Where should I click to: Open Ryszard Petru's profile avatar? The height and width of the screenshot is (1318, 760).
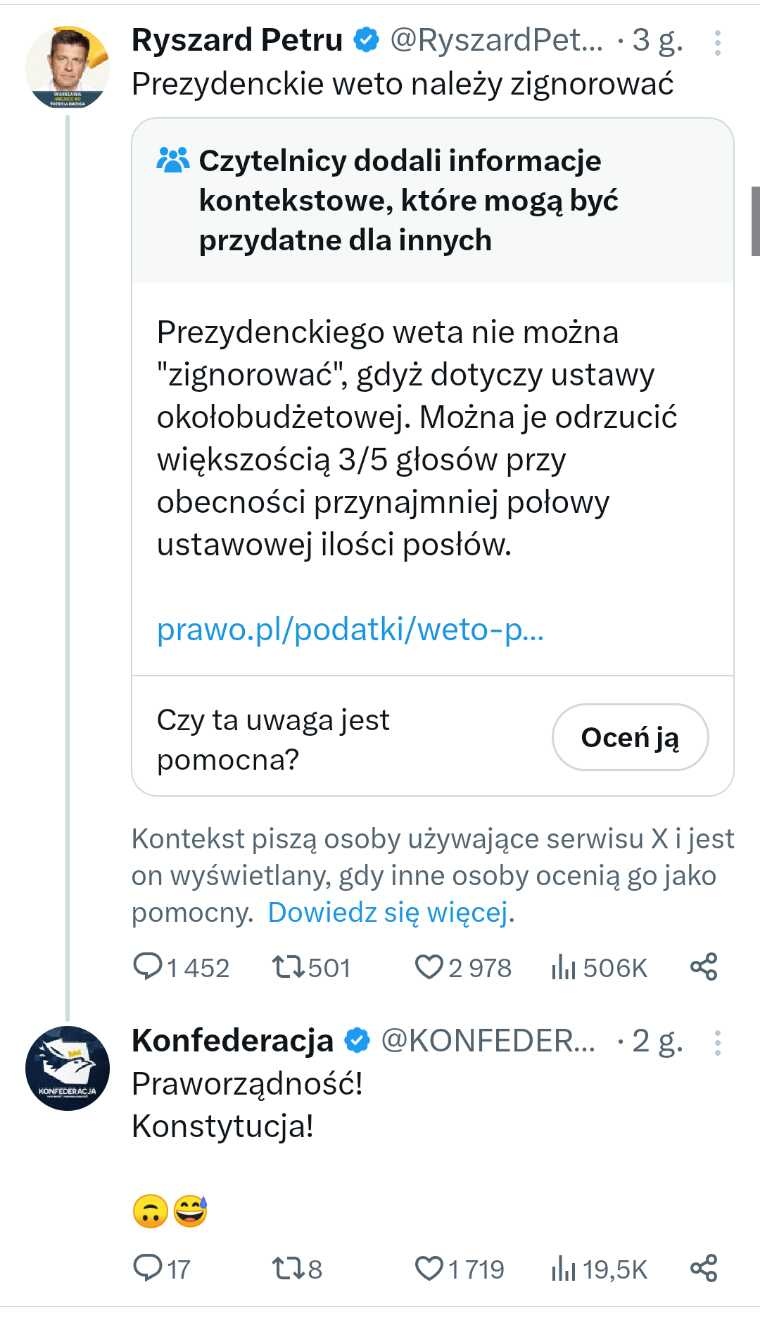click(67, 67)
